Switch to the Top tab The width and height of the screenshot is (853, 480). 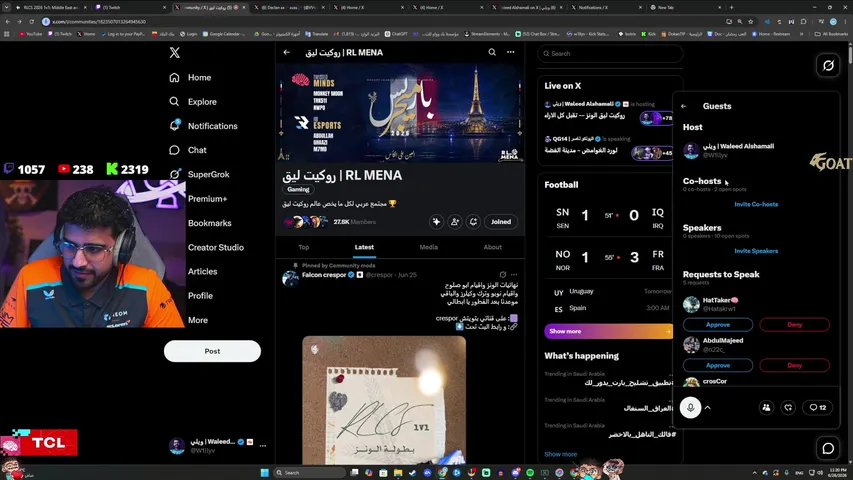[x=304, y=247]
